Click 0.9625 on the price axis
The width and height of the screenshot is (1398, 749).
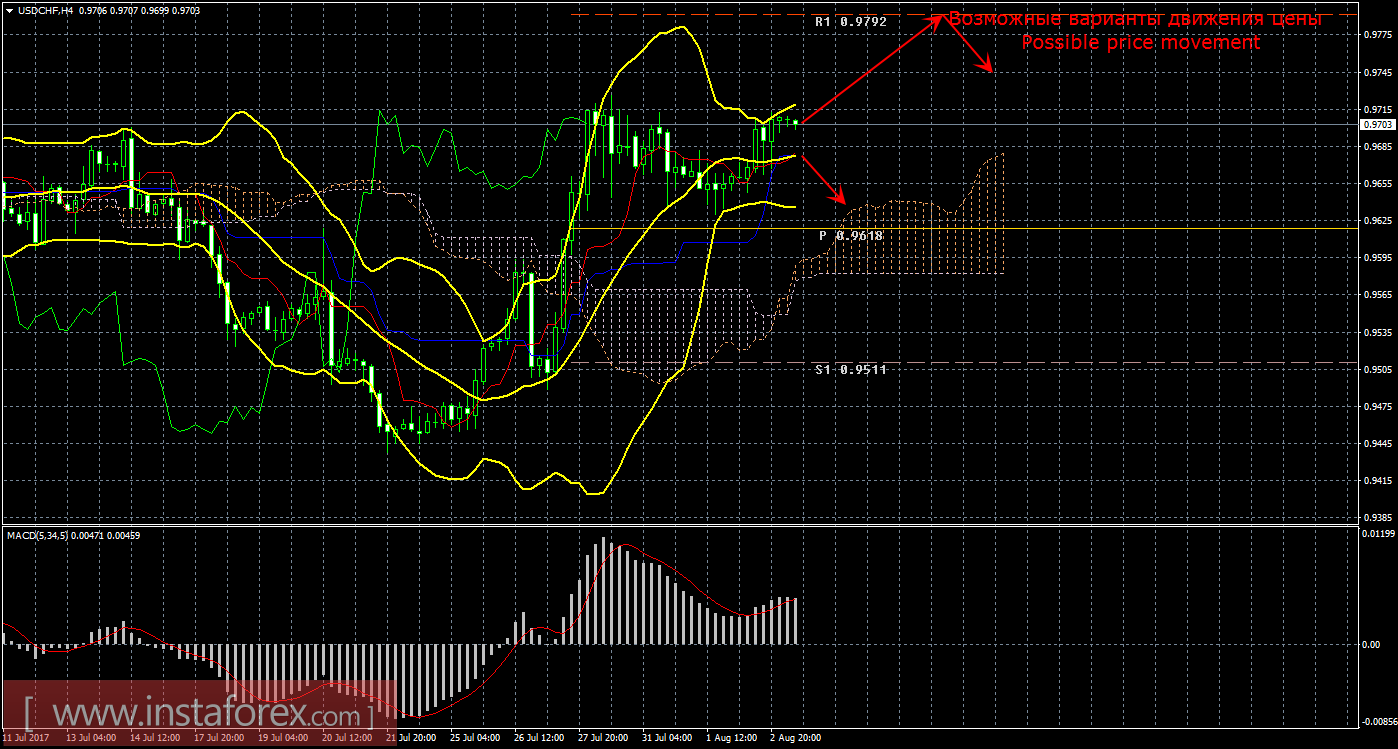(1378, 221)
